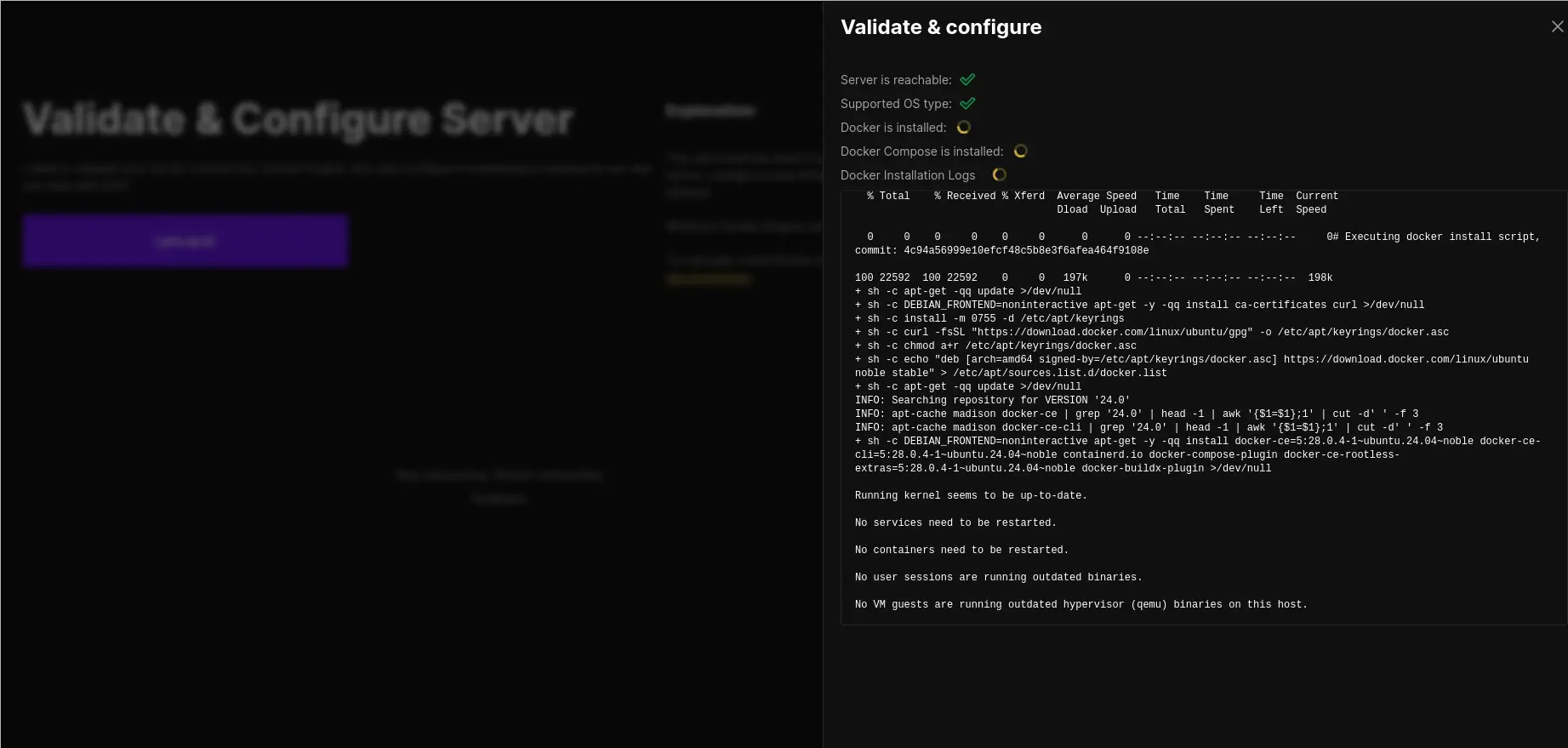Click log line 'install -m 0755 -d /etc/apt/keyrings'

pos(989,318)
